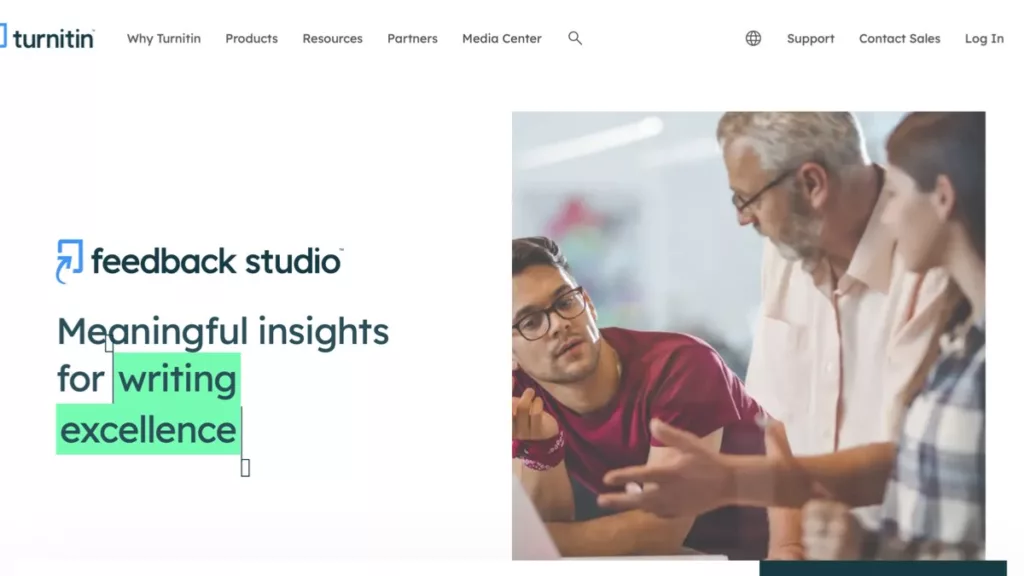Click the hero photo of people talking
The height and width of the screenshot is (576, 1024).
[748, 335]
